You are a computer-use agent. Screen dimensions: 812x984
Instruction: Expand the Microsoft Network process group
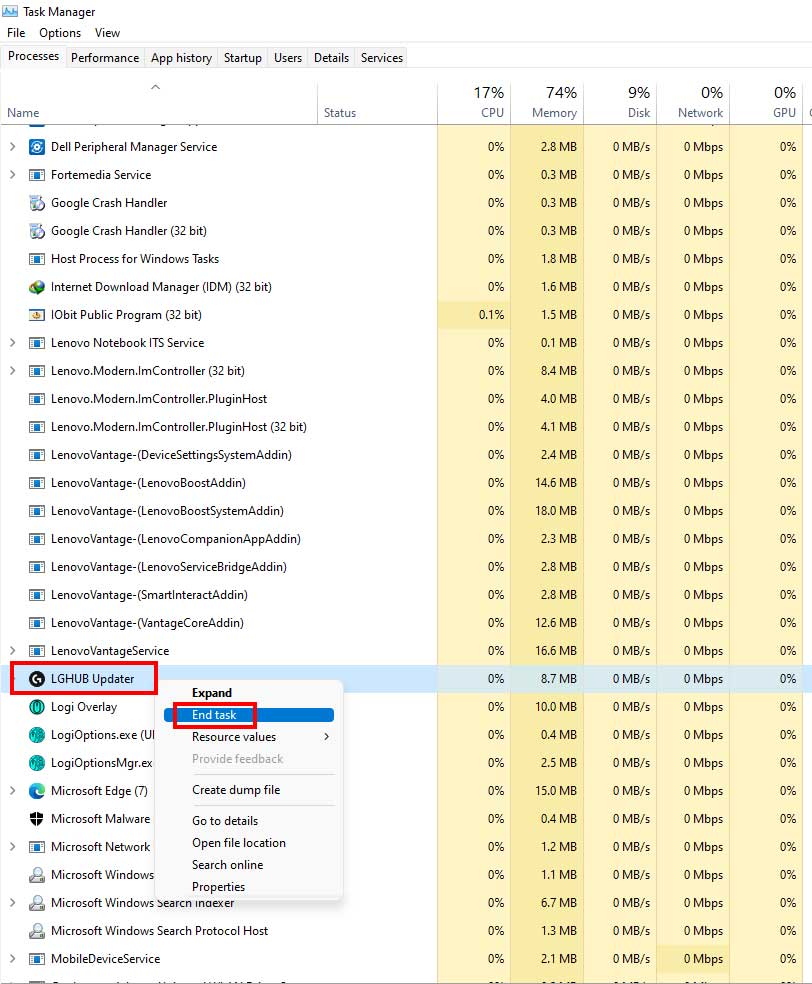click(x=13, y=847)
